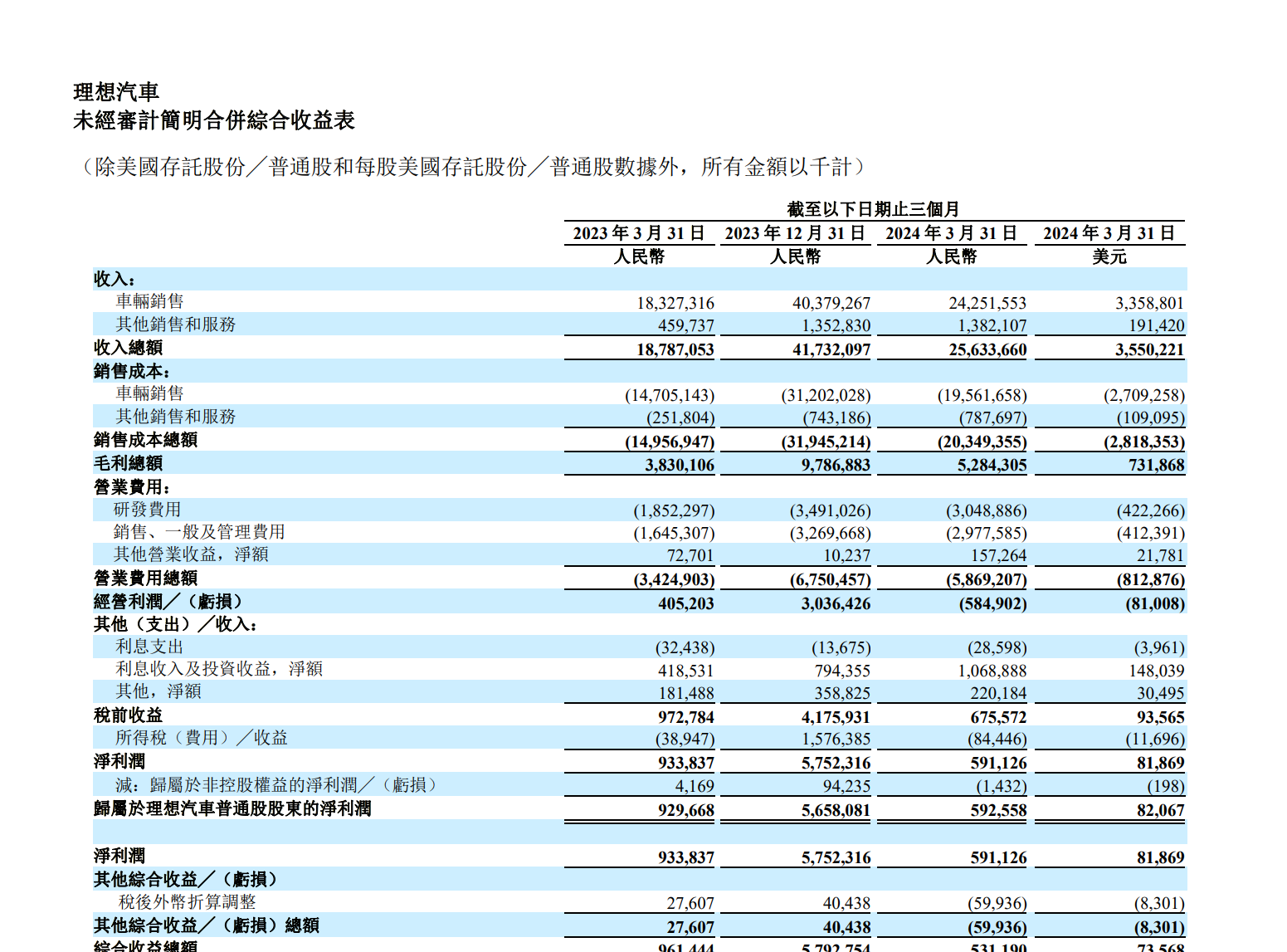Click the 研發費用 row label
Viewport: 1287px width, 952px height.
[x=147, y=509]
